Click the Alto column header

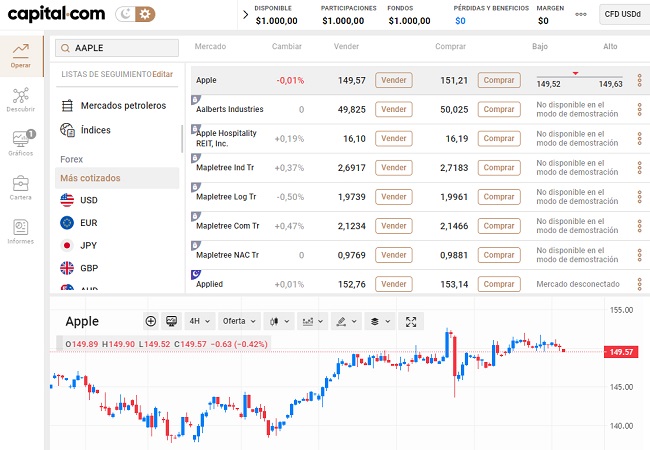[x=610, y=46]
